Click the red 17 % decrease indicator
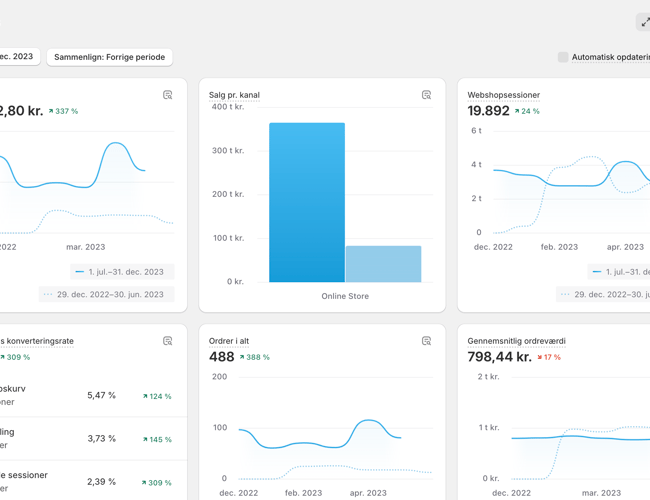Screen dimensions: 650x500 549,357
